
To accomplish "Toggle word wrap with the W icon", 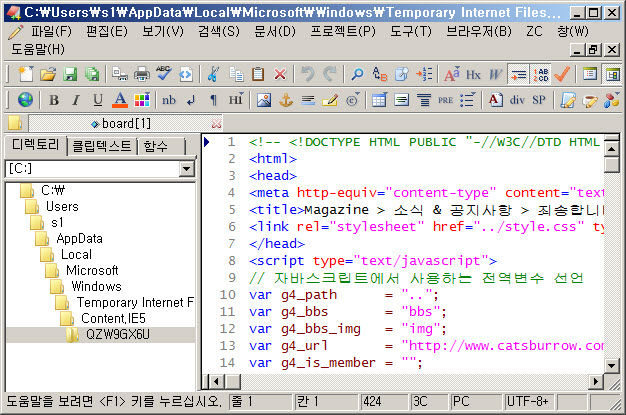I will 495,74.
